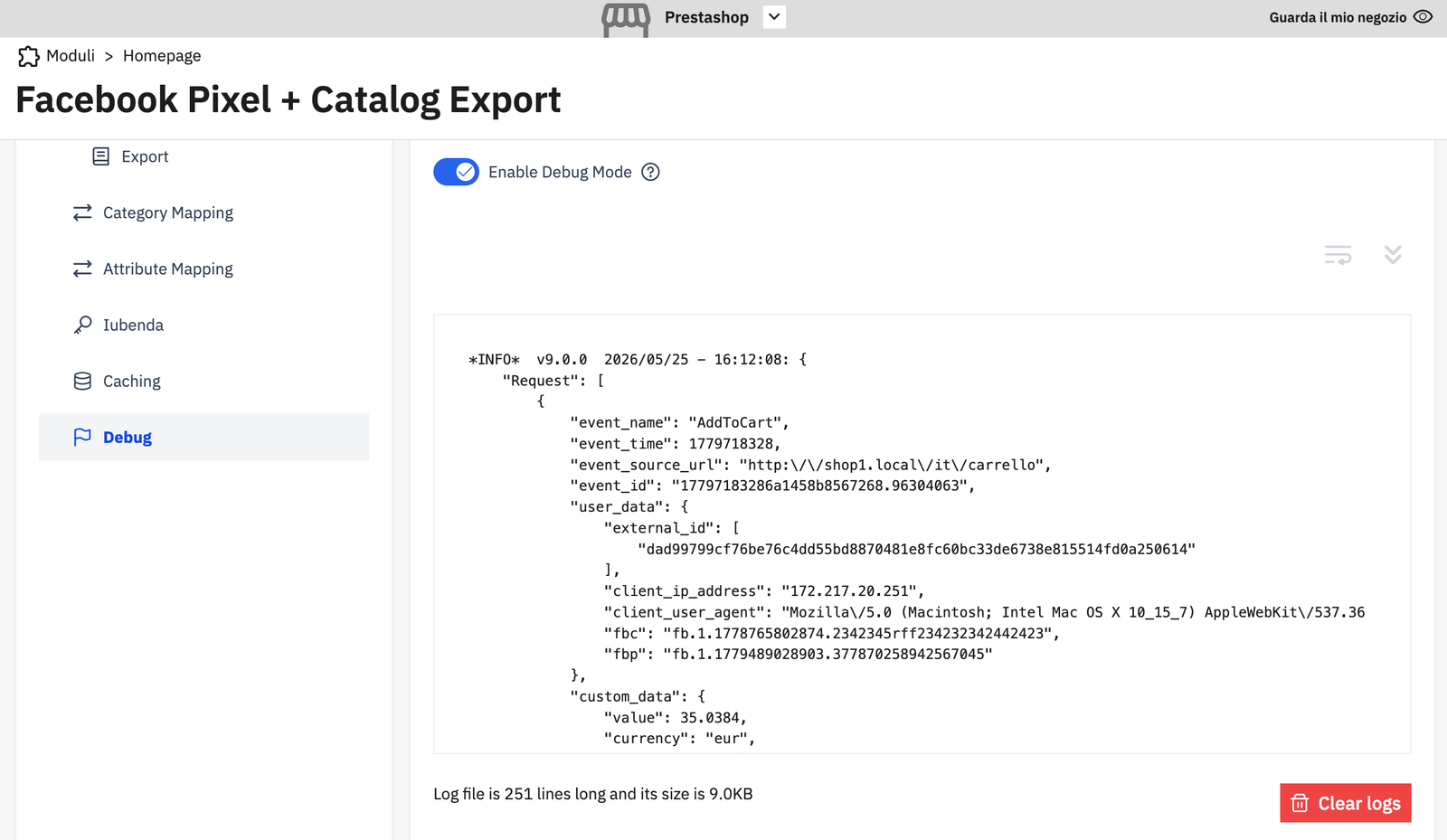Viewport: 1447px width, 840px height.
Task: Open the Homepage breadcrumb link
Action: click(162, 56)
